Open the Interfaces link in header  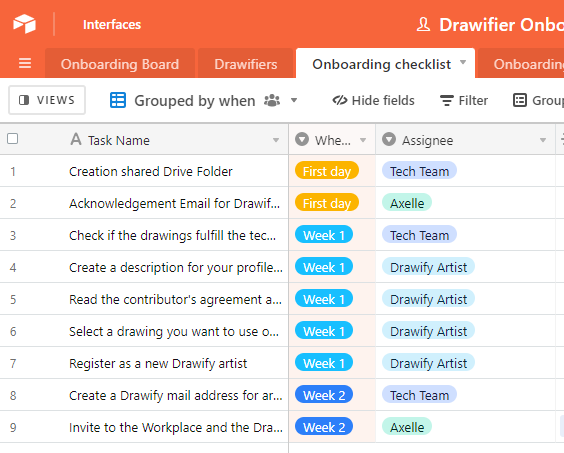pyautogui.click(x=112, y=24)
